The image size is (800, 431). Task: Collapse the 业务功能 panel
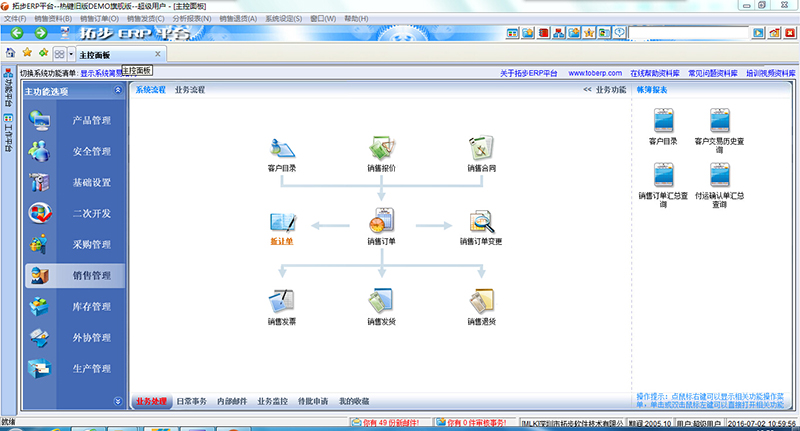click(588, 90)
